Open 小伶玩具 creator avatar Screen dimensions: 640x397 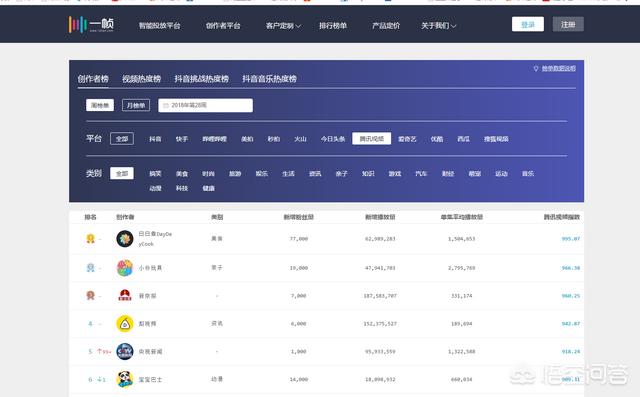tap(125, 268)
